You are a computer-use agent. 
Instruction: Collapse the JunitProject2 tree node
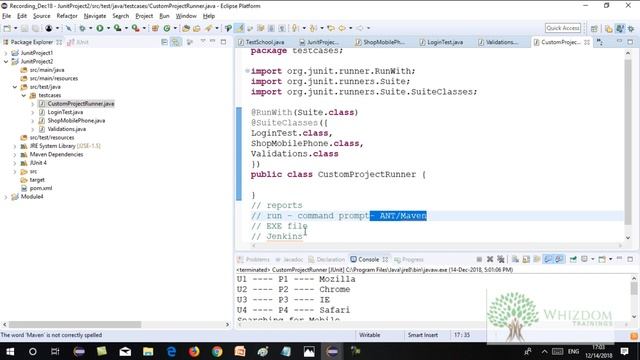tap(6, 62)
